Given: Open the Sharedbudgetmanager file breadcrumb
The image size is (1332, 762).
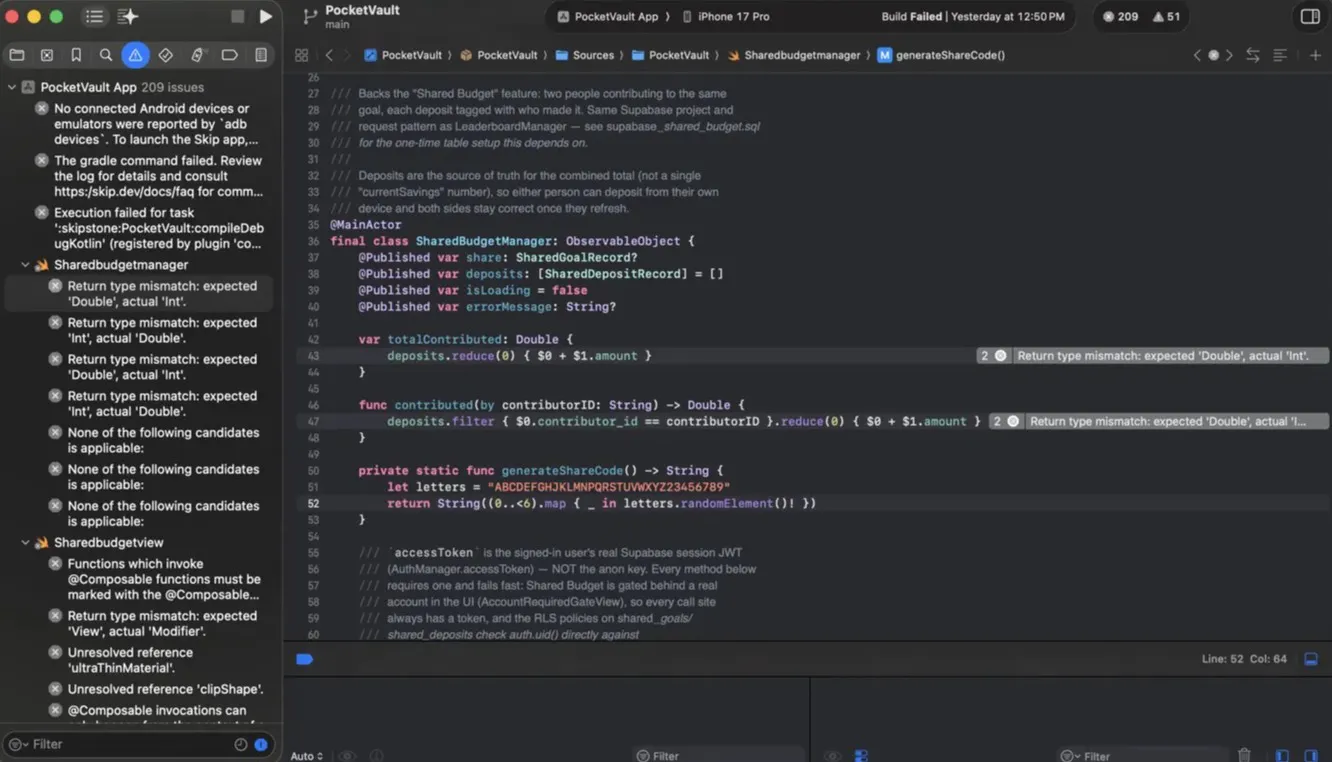Looking at the screenshot, I should point(795,55).
